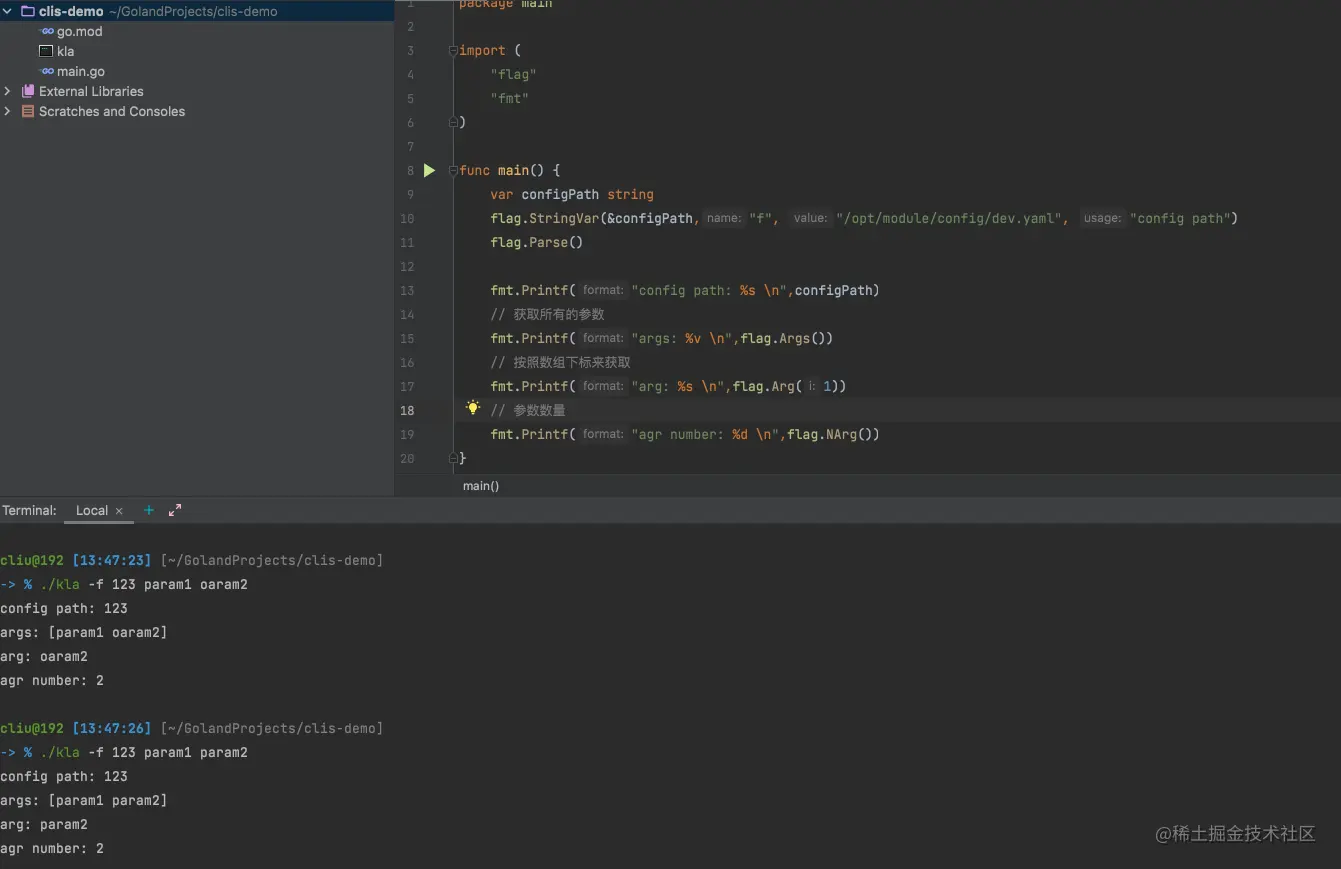
Task: Click terminal command with param1 oaram2
Action: (x=144, y=584)
